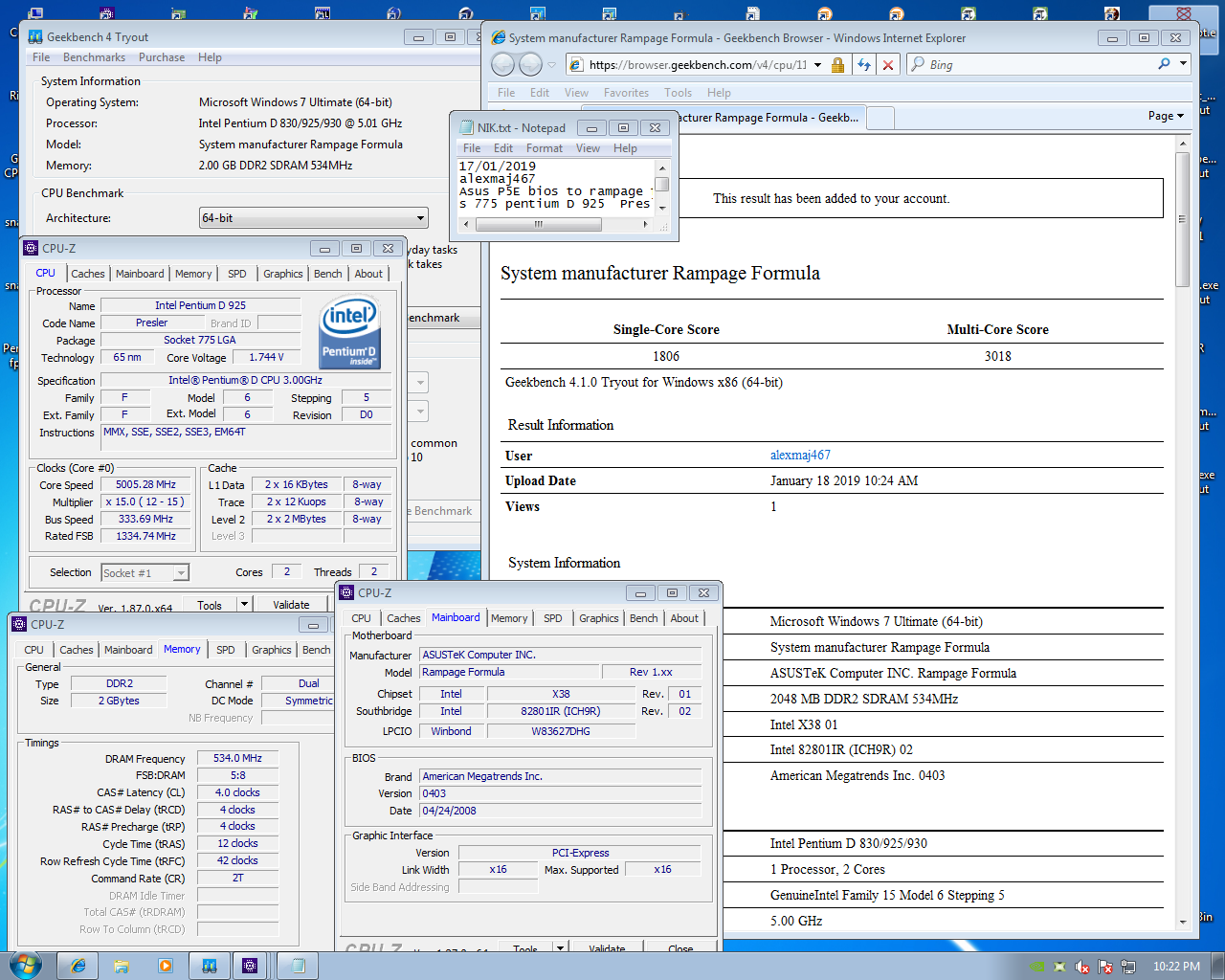1225x980 pixels.
Task: Open Windows Explorer from the taskbar
Action: pyautogui.click(x=122, y=966)
